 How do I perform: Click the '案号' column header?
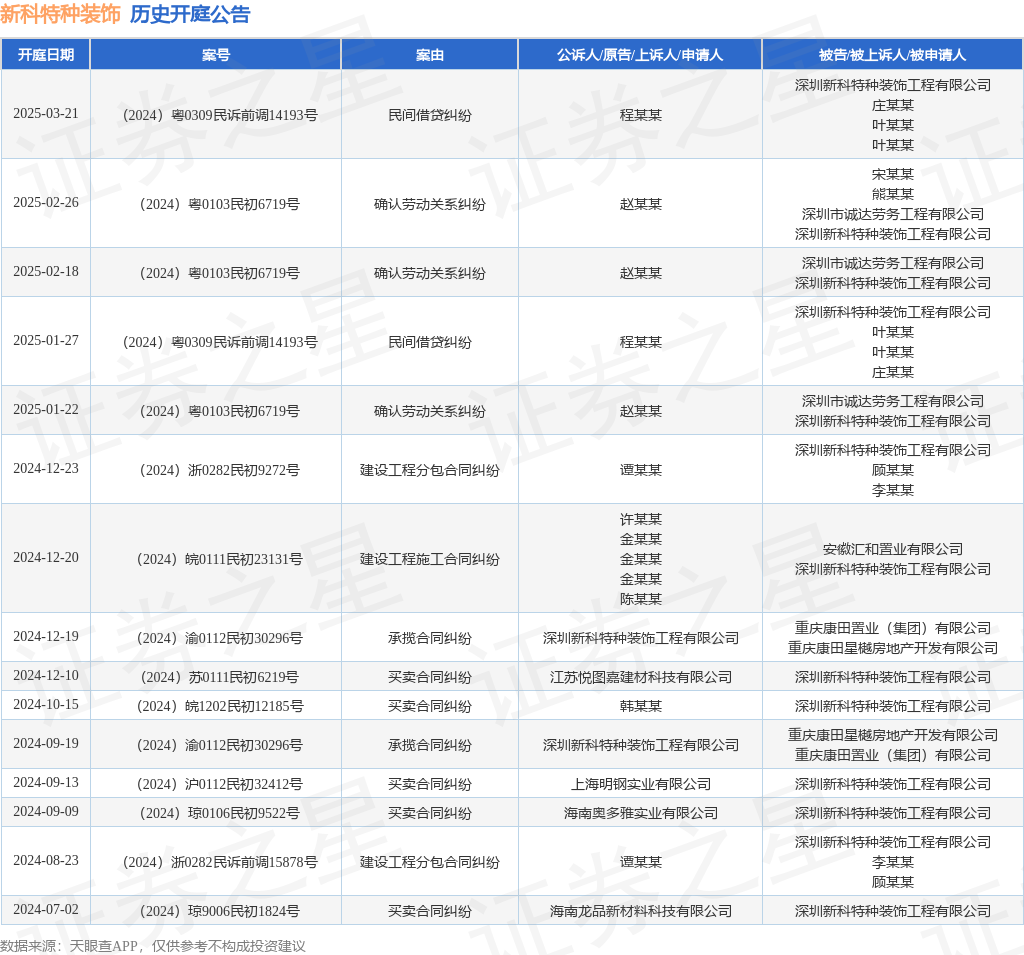216,55
